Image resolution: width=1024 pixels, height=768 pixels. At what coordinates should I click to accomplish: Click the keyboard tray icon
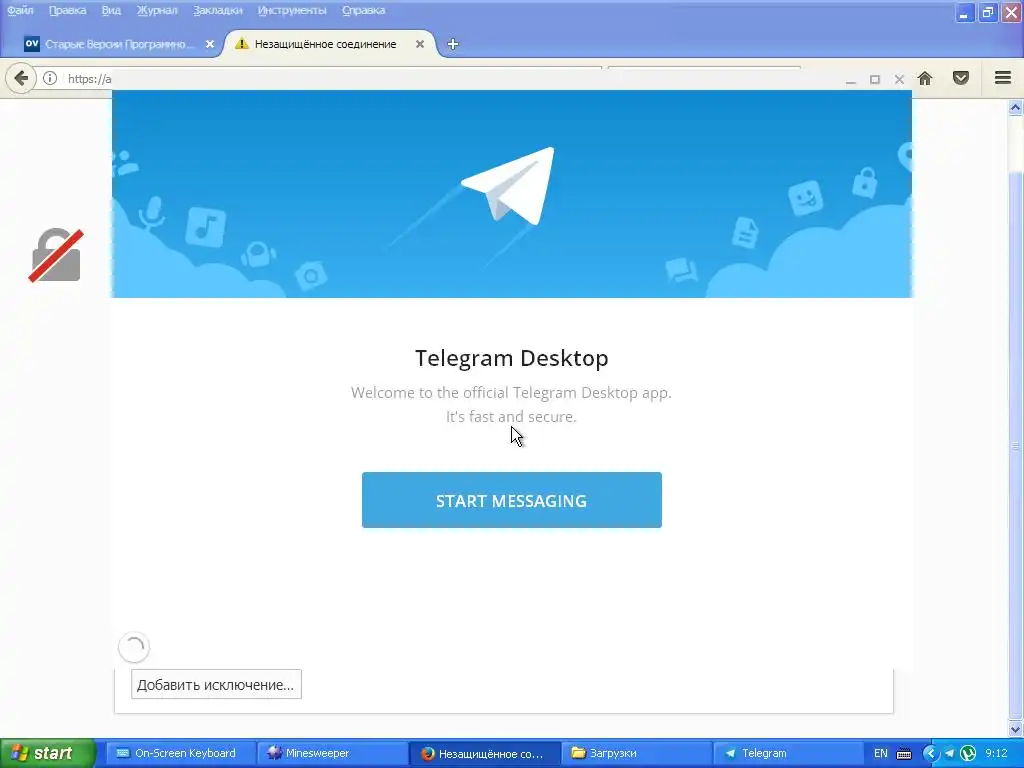904,754
